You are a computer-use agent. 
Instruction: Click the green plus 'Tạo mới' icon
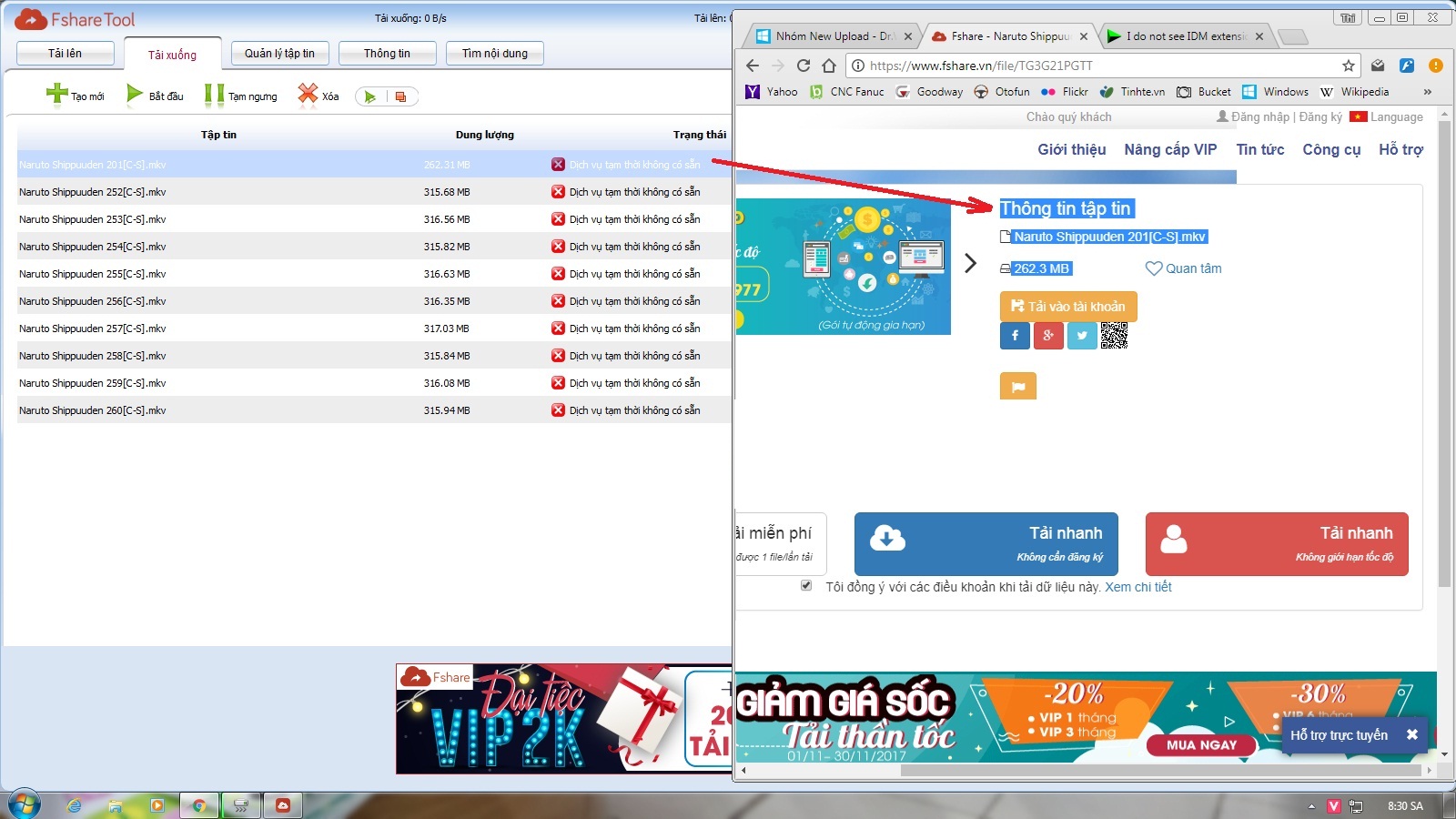point(57,94)
